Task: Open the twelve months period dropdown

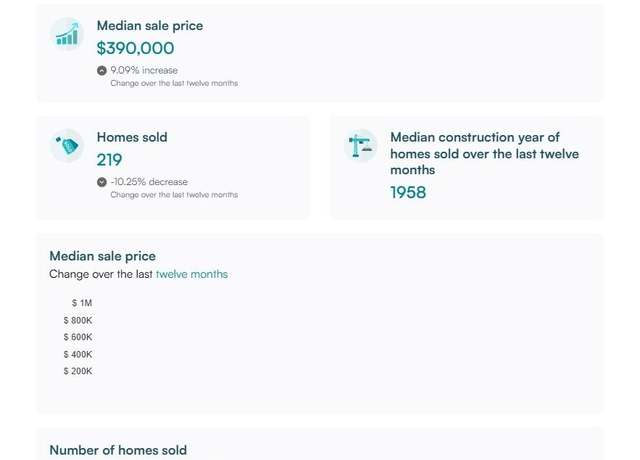Action: point(192,274)
